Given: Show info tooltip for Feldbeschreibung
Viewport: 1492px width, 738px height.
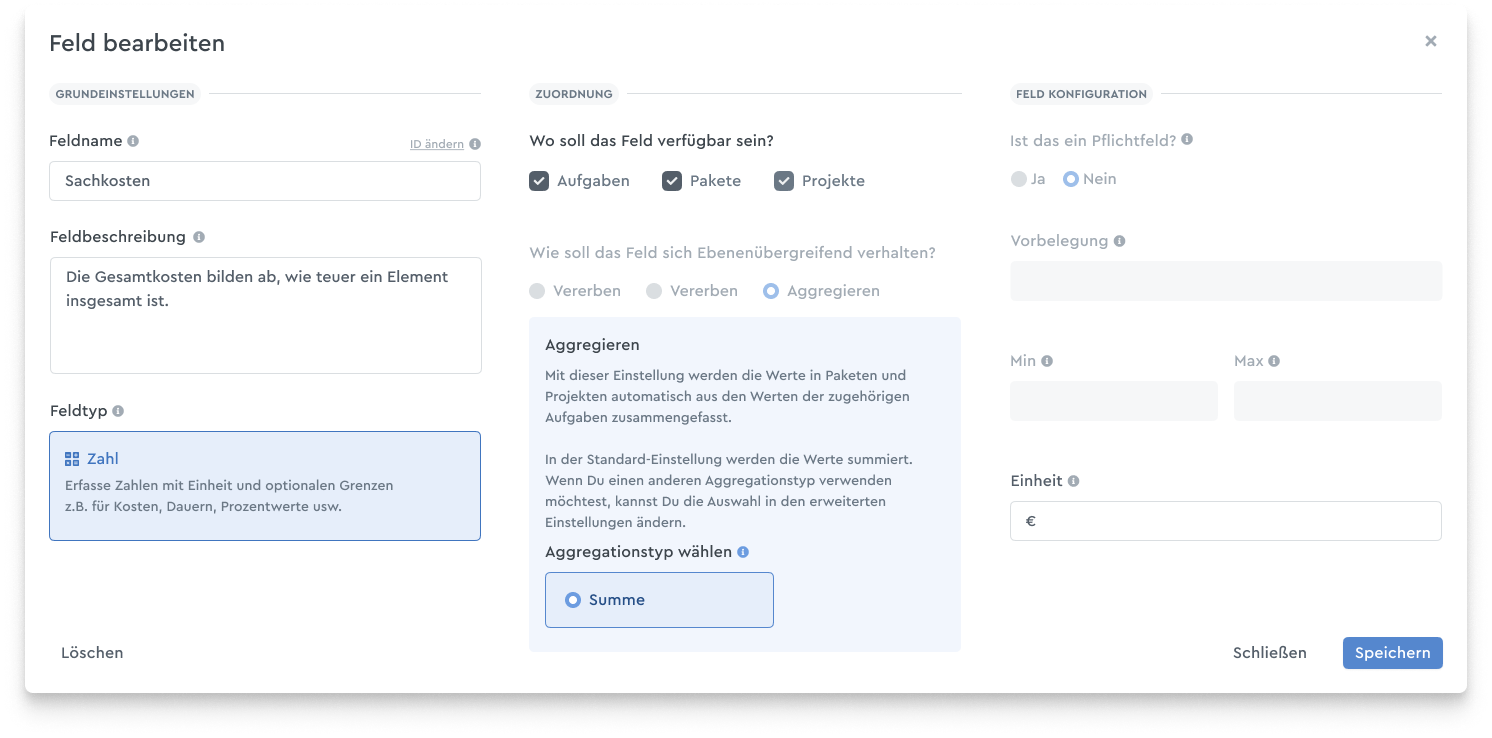Looking at the screenshot, I should (199, 237).
